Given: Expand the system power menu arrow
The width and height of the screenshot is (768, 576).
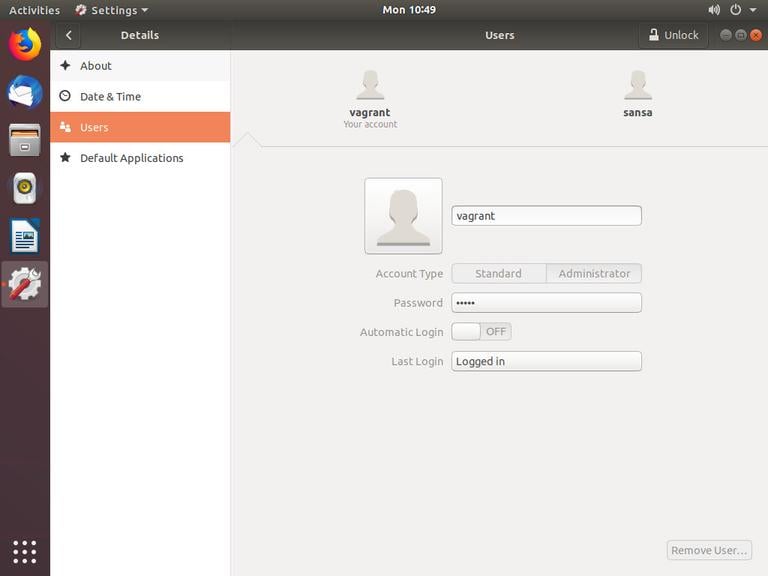Looking at the screenshot, I should (752, 10).
